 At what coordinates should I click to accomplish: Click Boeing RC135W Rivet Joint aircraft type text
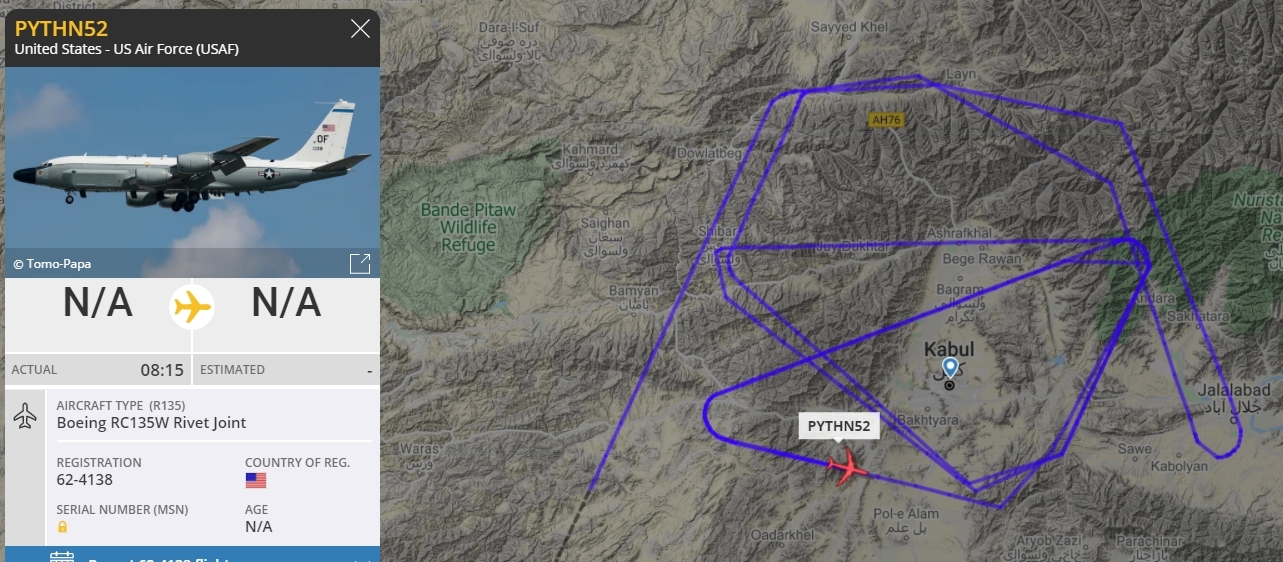coord(151,423)
